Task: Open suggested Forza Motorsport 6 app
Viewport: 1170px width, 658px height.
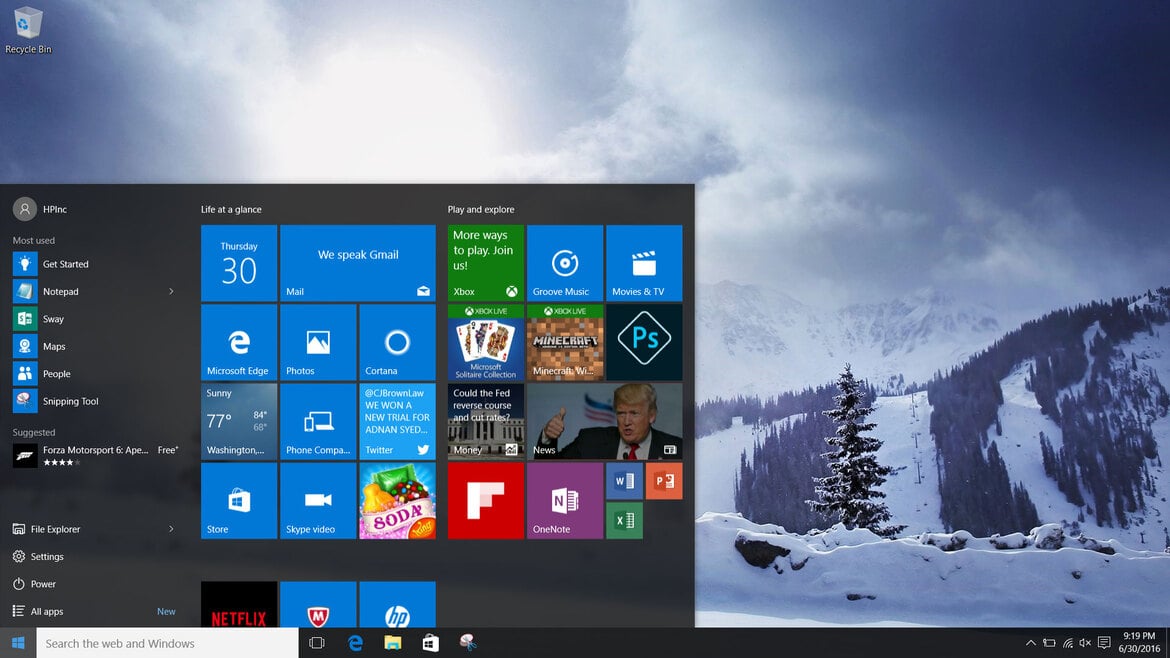Action: 96,456
